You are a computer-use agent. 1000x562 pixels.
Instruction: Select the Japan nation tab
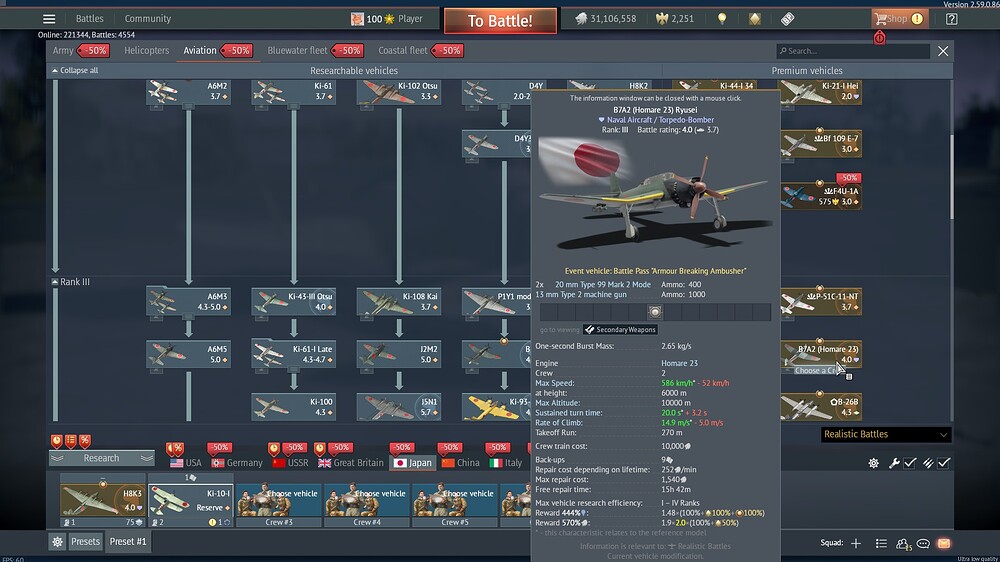pyautogui.click(x=413, y=462)
